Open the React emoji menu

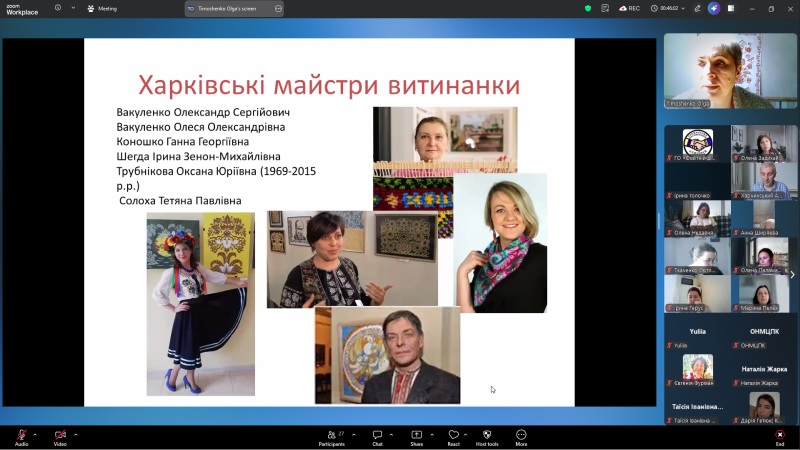[453, 435]
